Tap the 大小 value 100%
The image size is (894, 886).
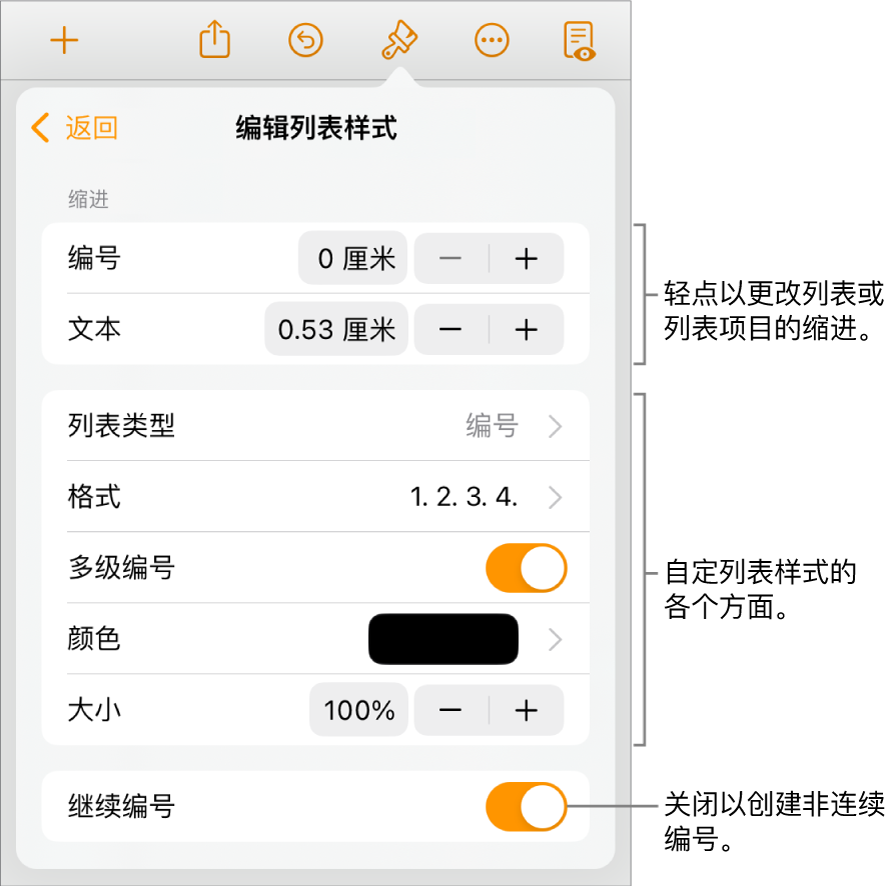click(x=359, y=710)
